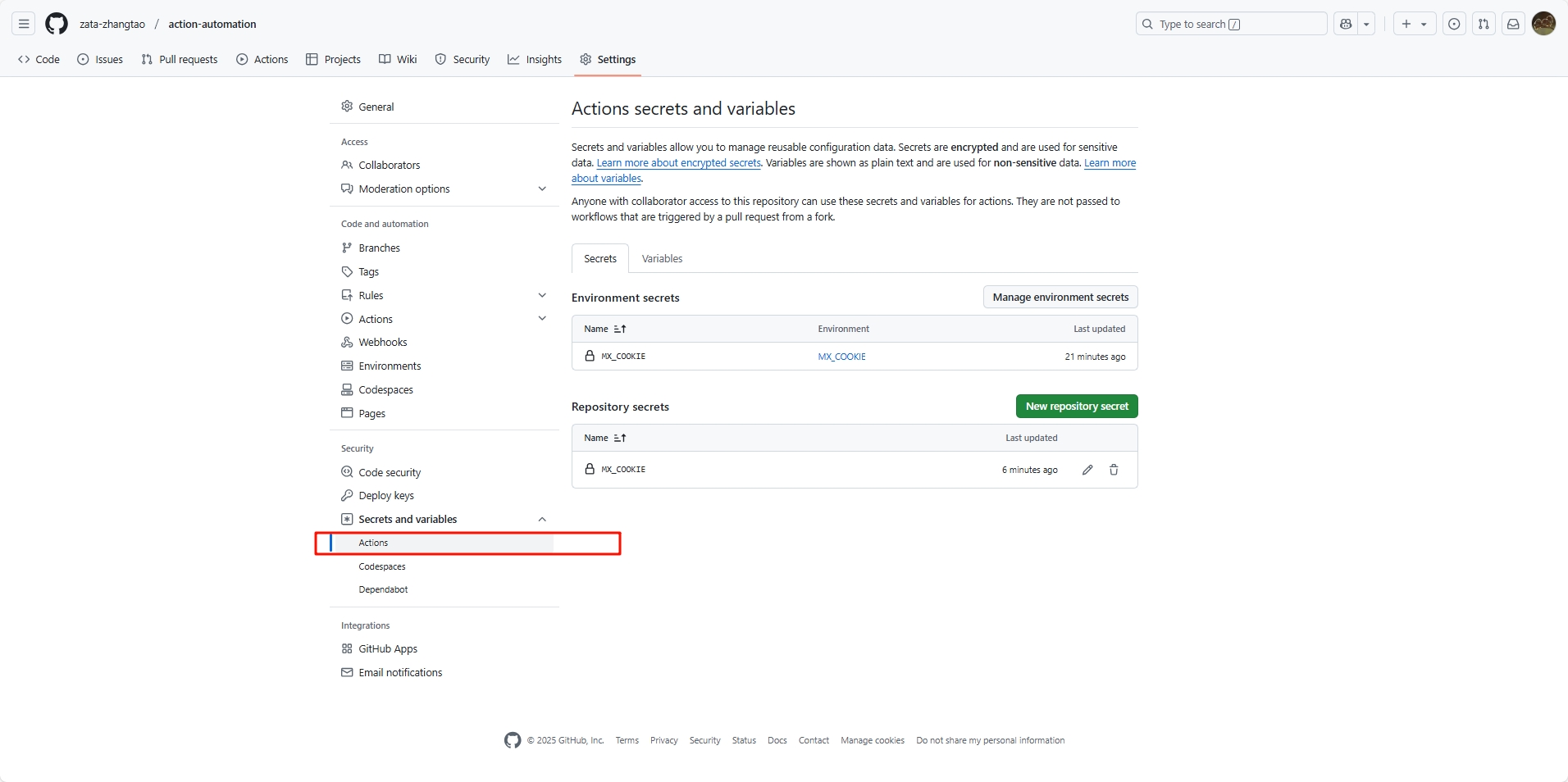
Task: Open the Copilot dropdown arrow
Action: click(1366, 24)
